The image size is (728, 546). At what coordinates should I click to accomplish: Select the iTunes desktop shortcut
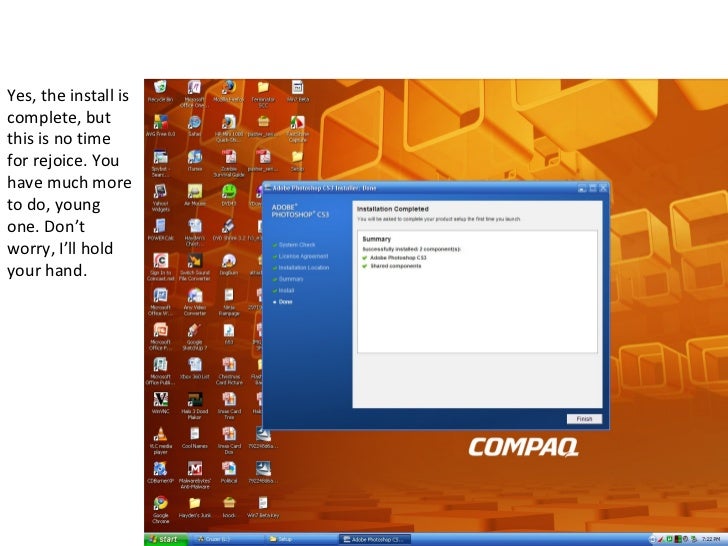[x=195, y=160]
